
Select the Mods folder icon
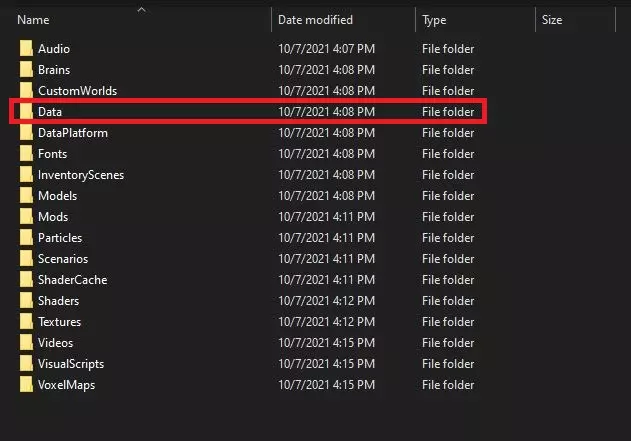click(27, 217)
